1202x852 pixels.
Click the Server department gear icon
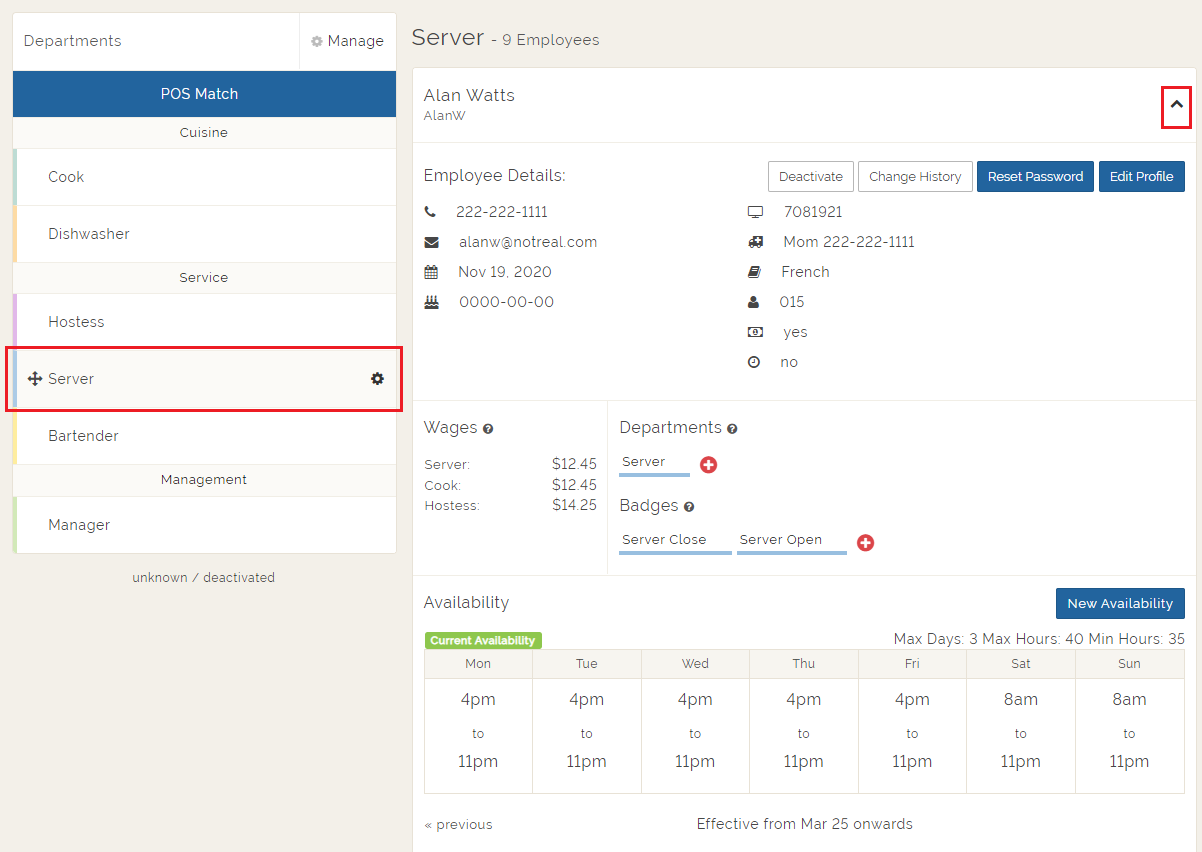377,379
